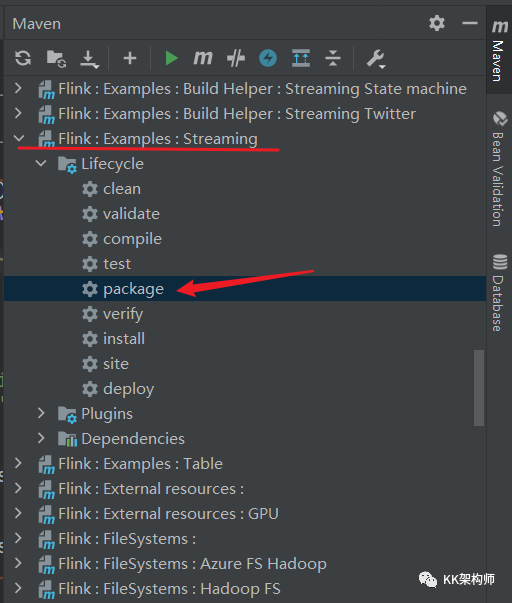The width and height of the screenshot is (512, 603).
Task: Open the Database side tab
Action: pyautogui.click(x=499, y=293)
